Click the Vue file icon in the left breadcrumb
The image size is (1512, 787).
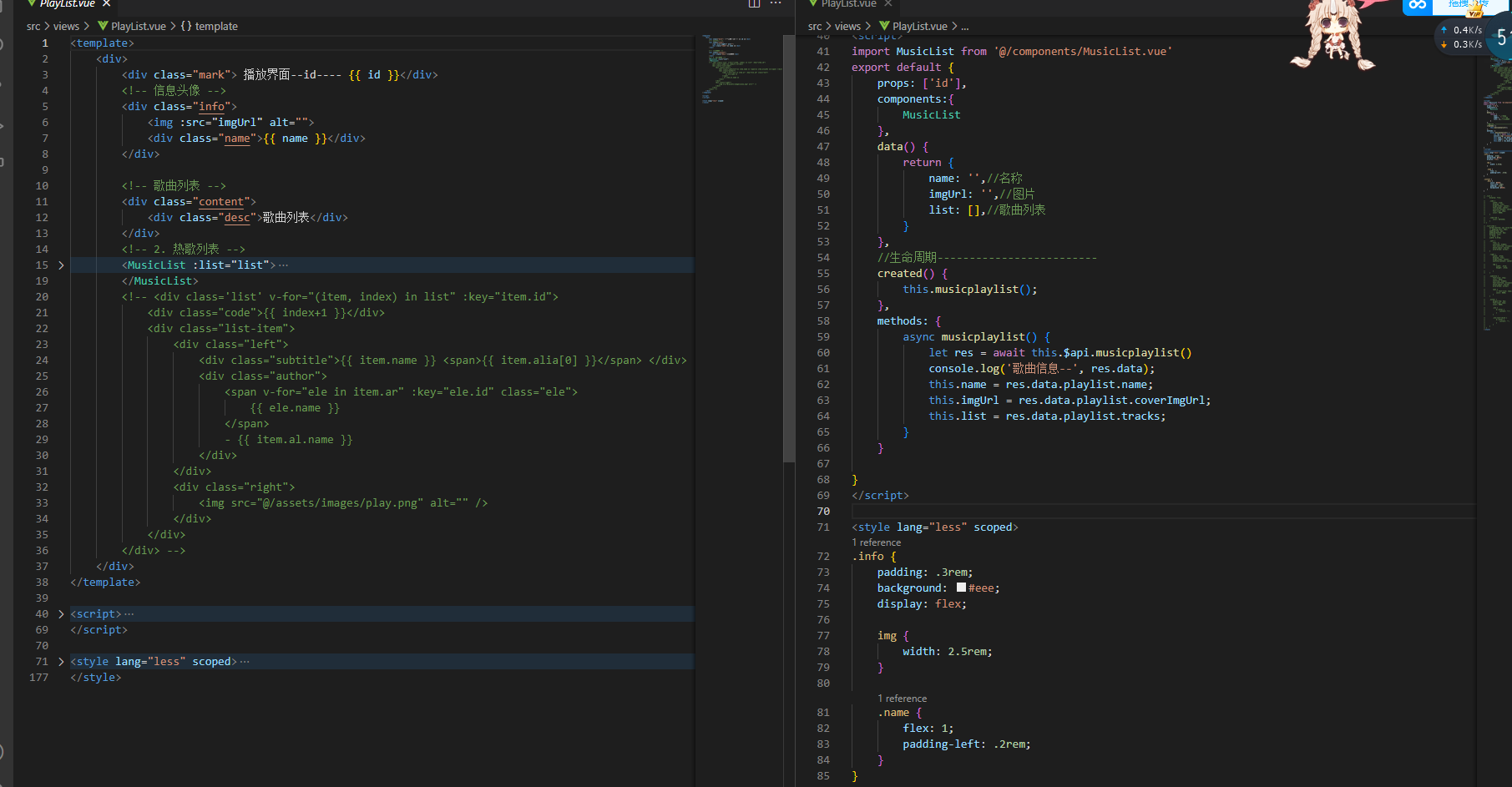(x=103, y=27)
